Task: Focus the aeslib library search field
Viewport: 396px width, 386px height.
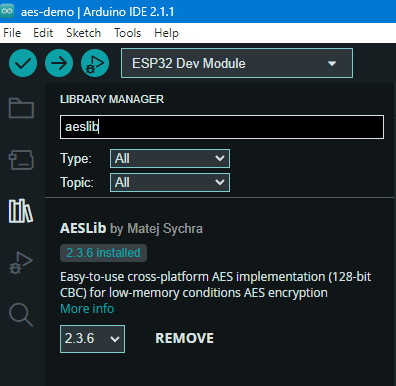Action: click(222, 127)
